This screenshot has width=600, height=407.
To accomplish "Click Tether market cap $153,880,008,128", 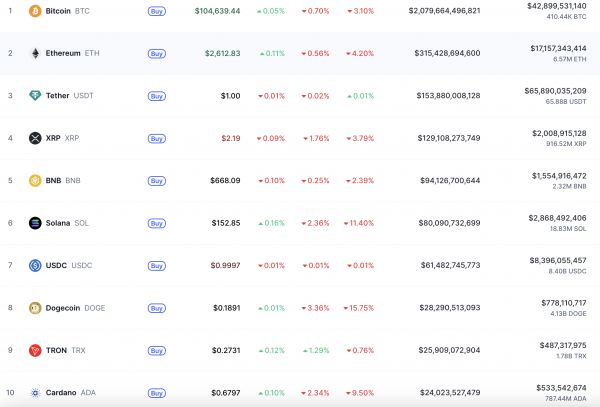I will pyautogui.click(x=448, y=96).
